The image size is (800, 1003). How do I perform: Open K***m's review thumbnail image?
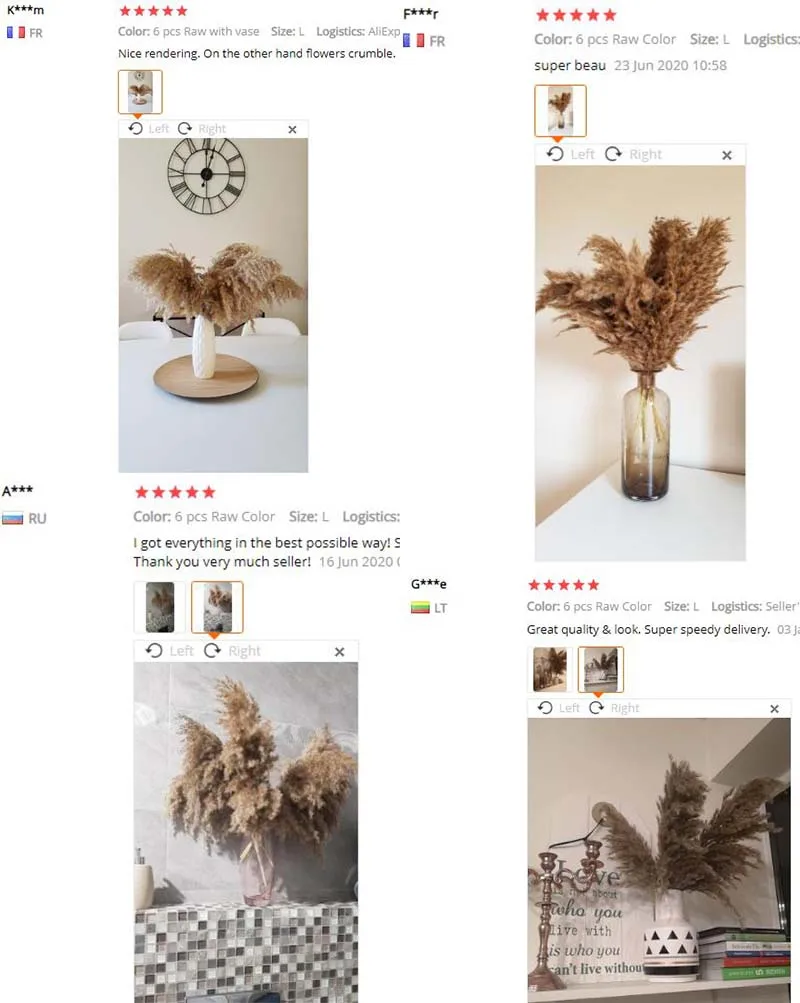pos(140,92)
